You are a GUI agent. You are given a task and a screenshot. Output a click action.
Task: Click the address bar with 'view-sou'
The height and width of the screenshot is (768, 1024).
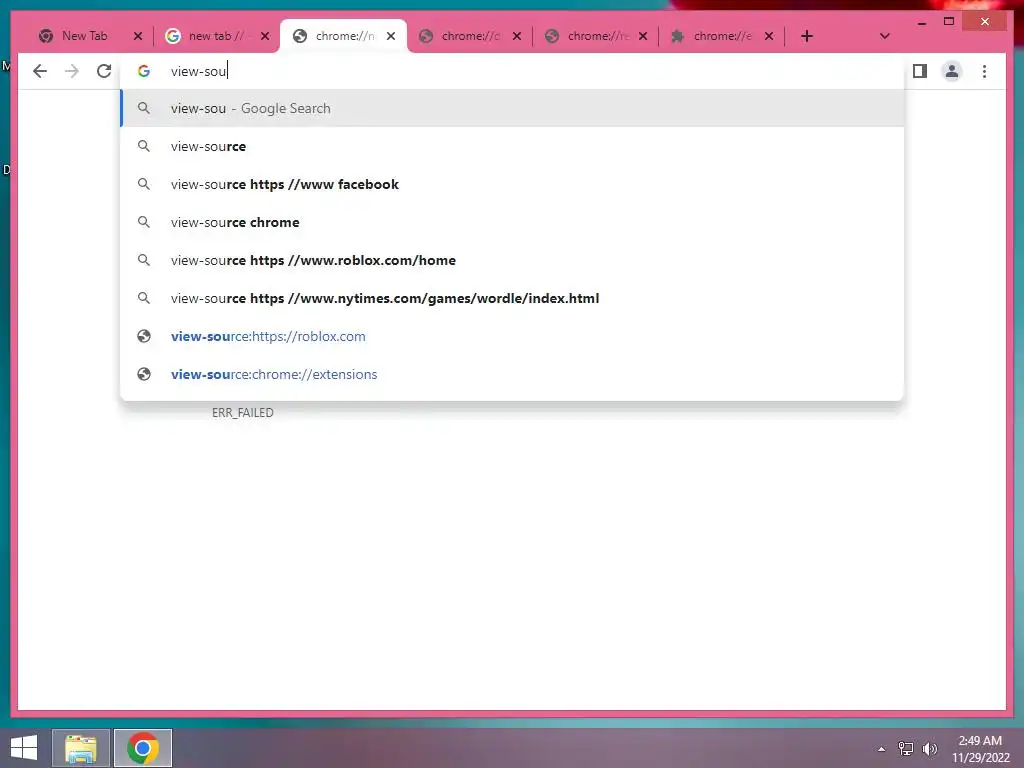coord(512,71)
